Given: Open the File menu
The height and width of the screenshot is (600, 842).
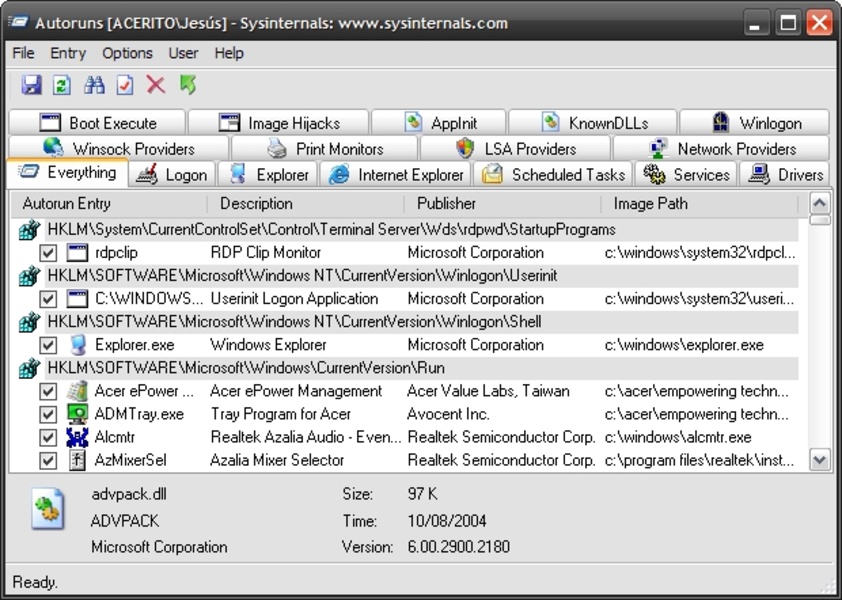Looking at the screenshot, I should coord(23,53).
